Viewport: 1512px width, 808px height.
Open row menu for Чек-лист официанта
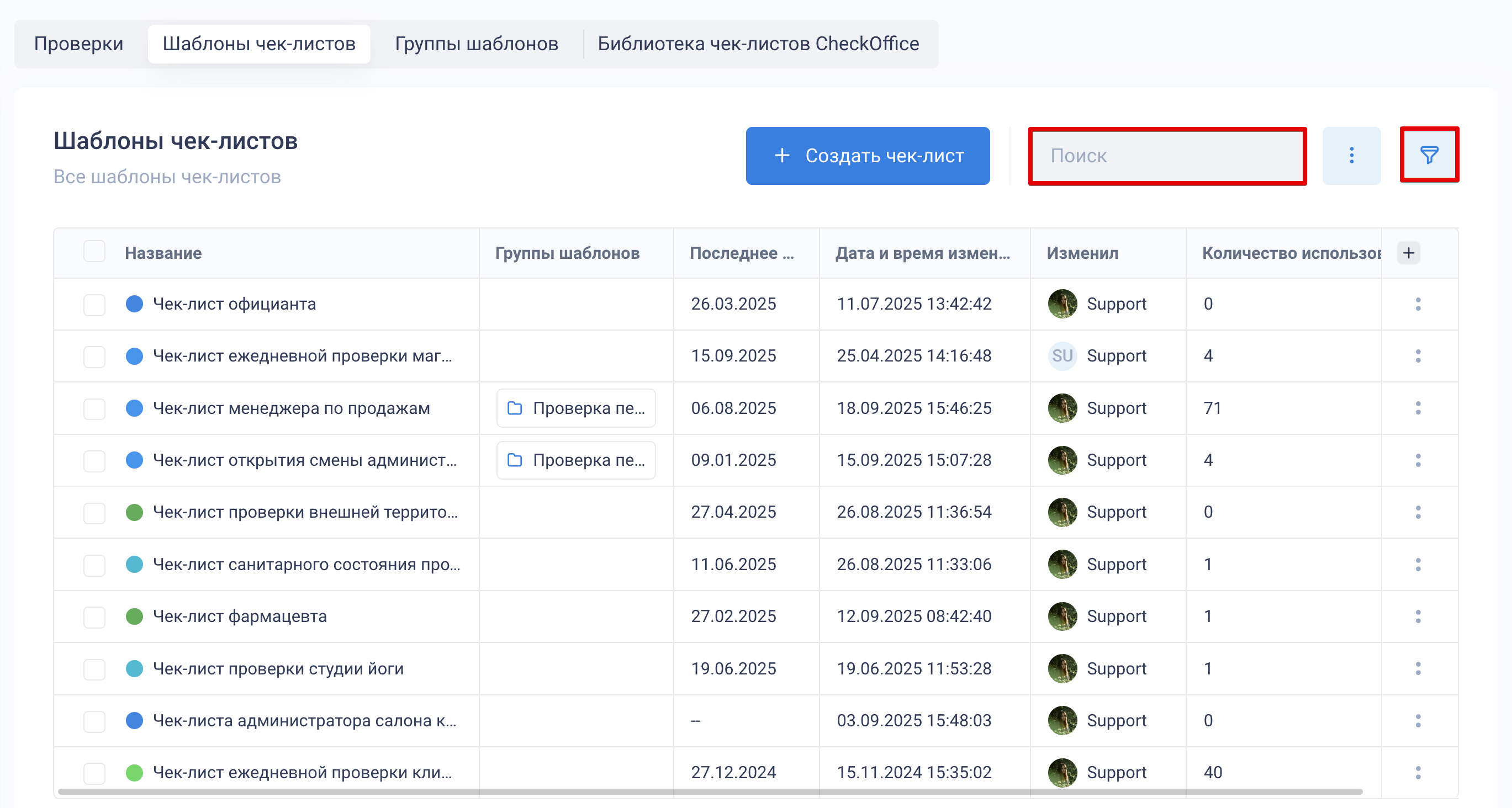click(1418, 304)
